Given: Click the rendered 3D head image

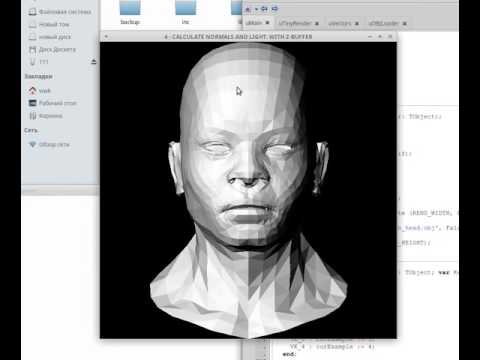Looking at the screenshot, I should click(248, 190).
